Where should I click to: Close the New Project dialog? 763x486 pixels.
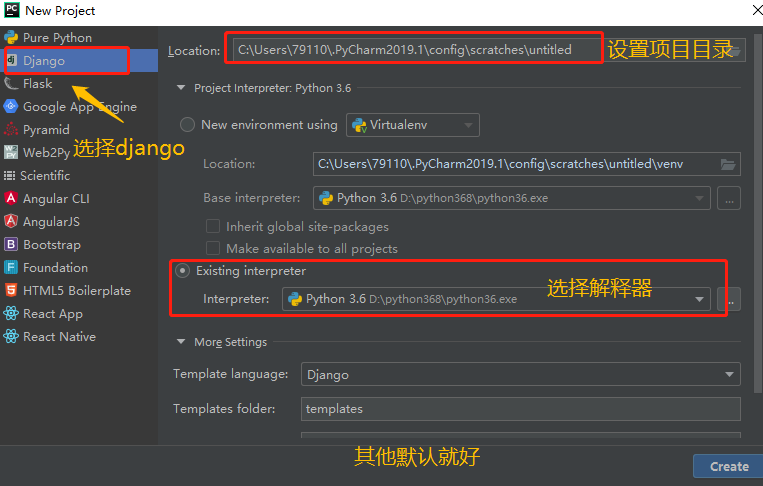757,10
